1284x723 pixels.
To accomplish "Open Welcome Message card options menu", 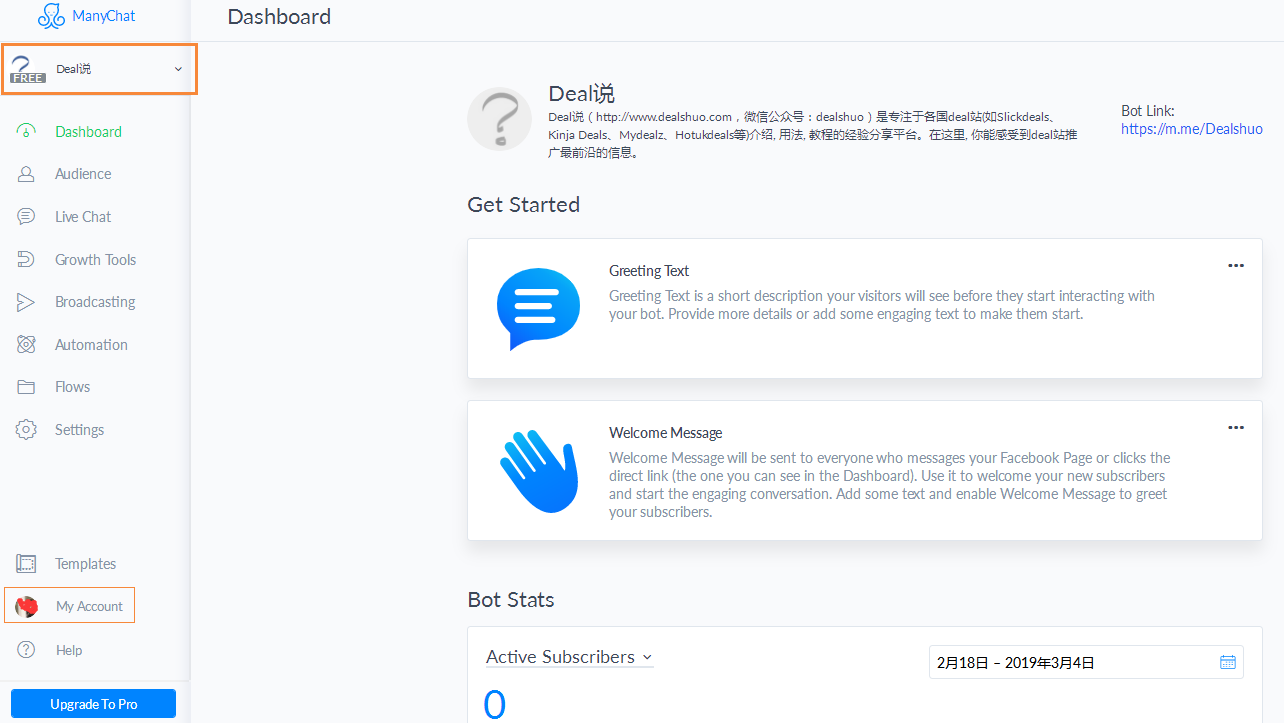I will coord(1236,428).
